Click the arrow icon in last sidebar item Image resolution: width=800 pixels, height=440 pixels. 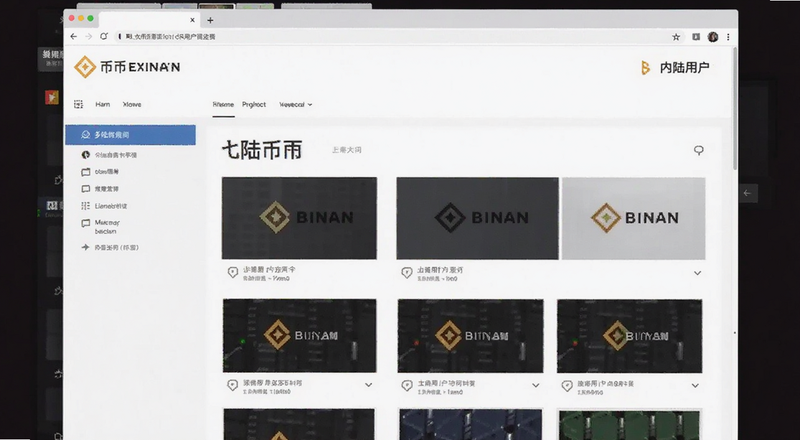click(x=85, y=248)
